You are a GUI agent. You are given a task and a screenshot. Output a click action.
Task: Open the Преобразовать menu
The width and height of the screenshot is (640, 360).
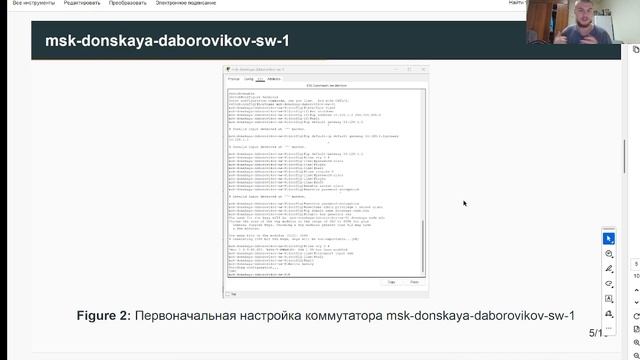(127, 3)
